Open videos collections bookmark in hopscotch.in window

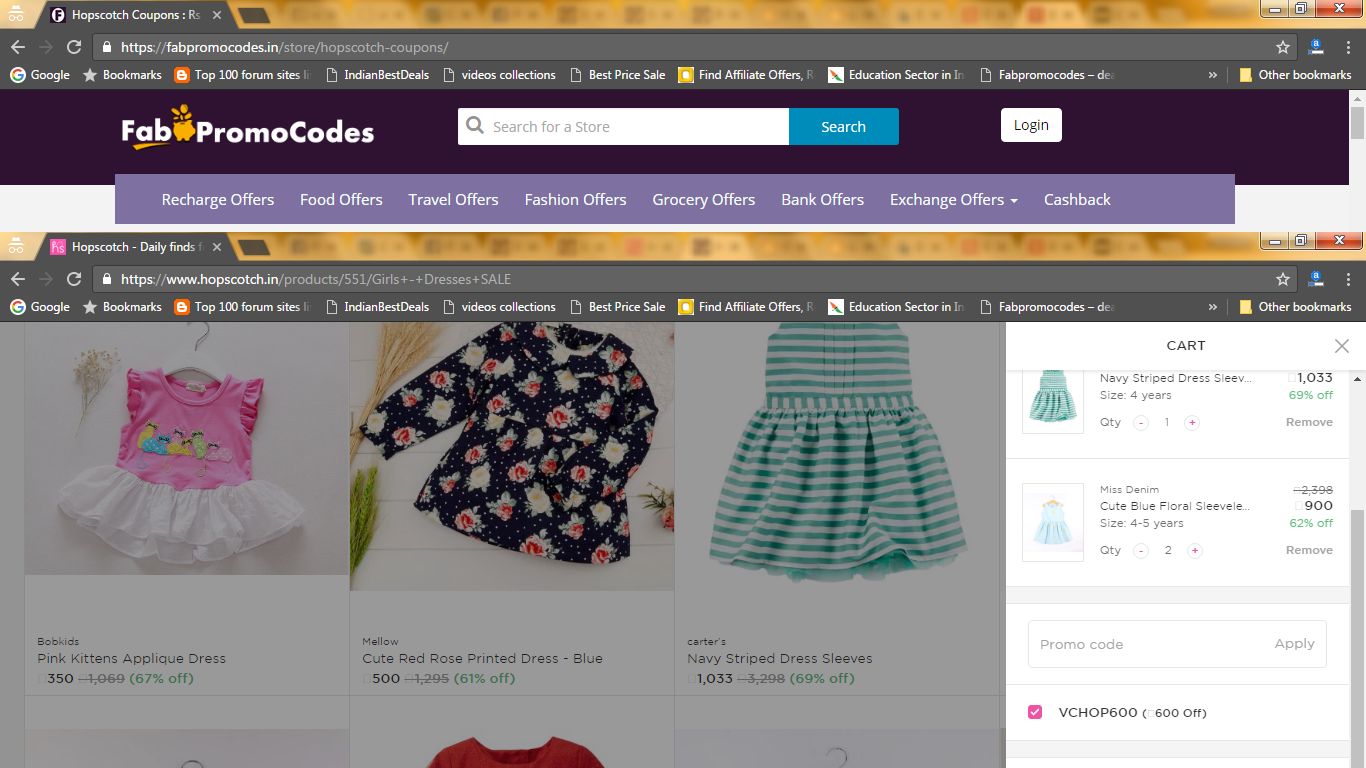click(499, 307)
